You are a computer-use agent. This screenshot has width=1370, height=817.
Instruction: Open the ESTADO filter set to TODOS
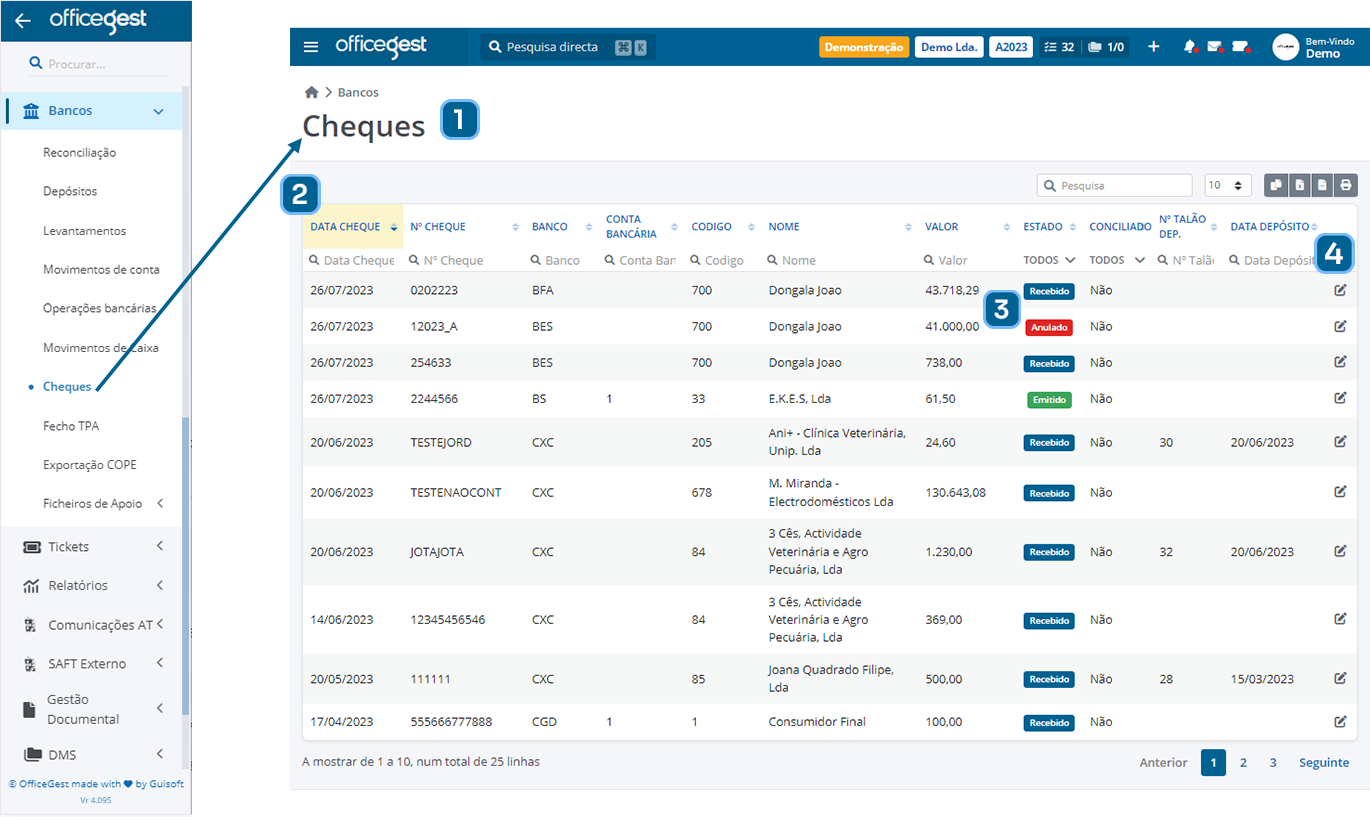[1049, 259]
